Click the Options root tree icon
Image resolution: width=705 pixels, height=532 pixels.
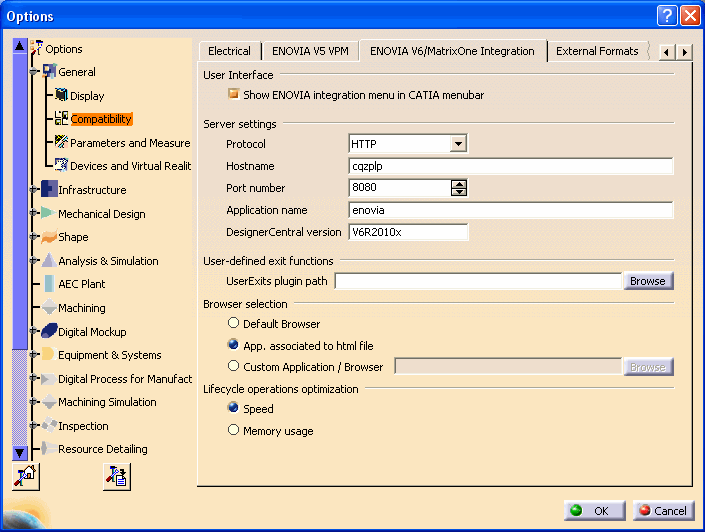37,48
